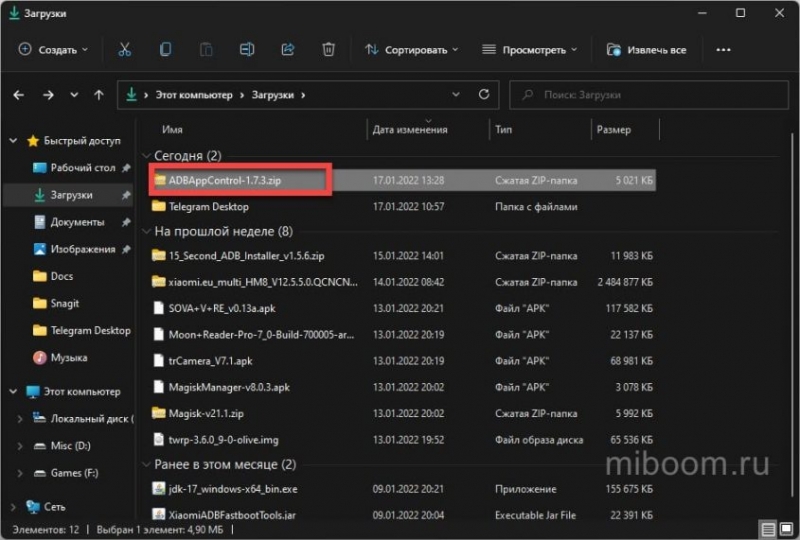Click pin icon next to Рабочий стол
Viewport: 800px width, 540px height.
(x=126, y=168)
